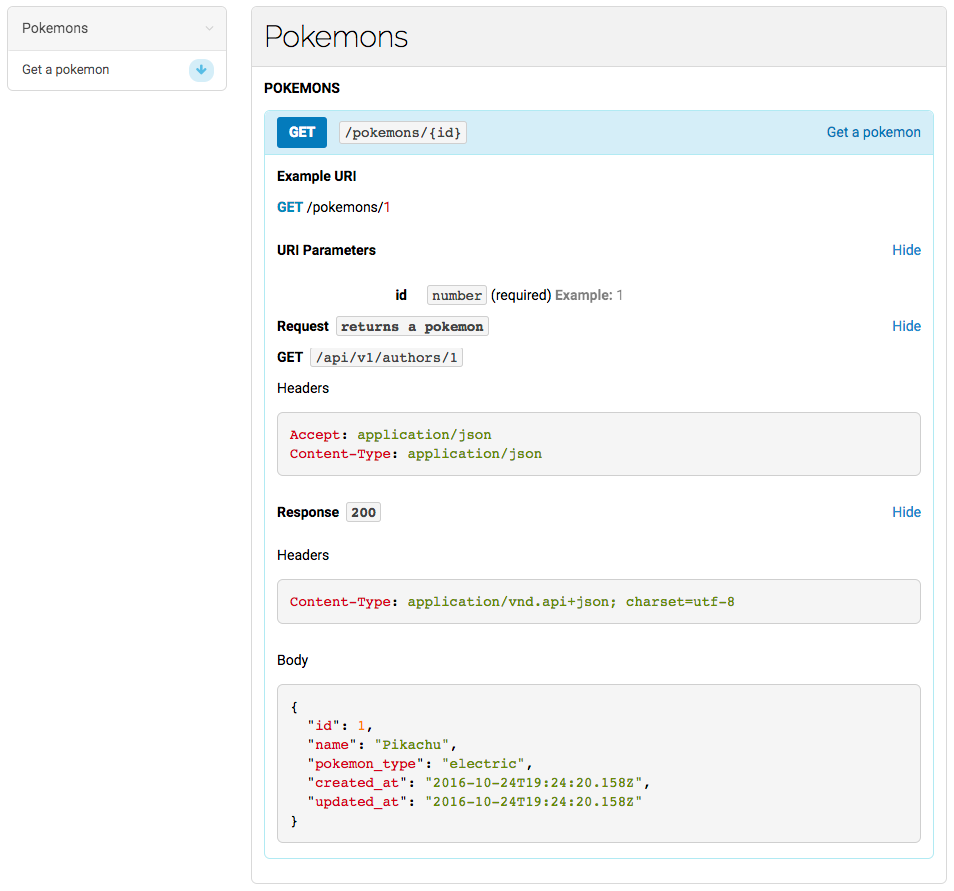Click the Pokemons page title
This screenshot has width=954, height=891.
(336, 37)
